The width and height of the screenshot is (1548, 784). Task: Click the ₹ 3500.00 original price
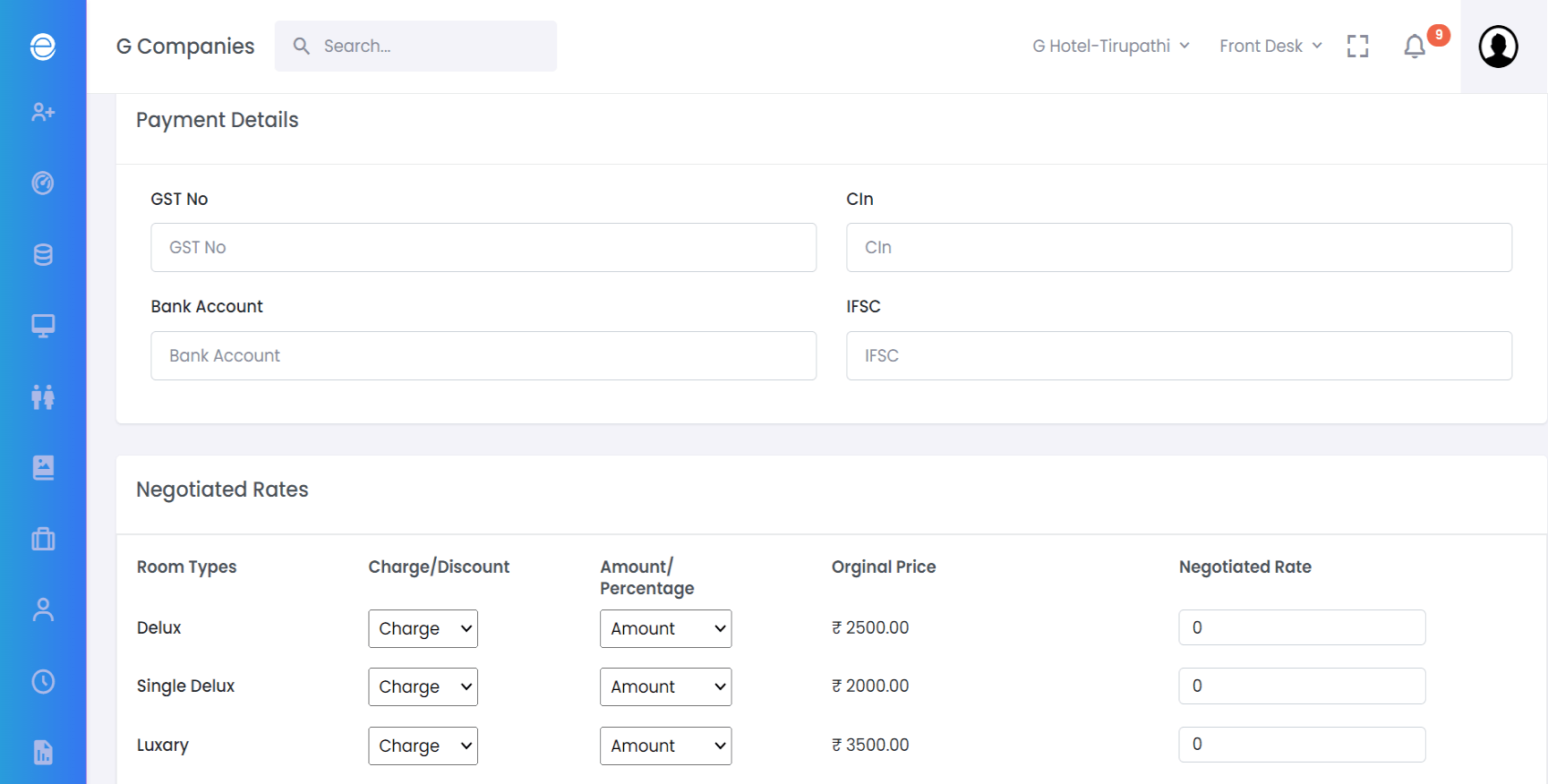870,745
